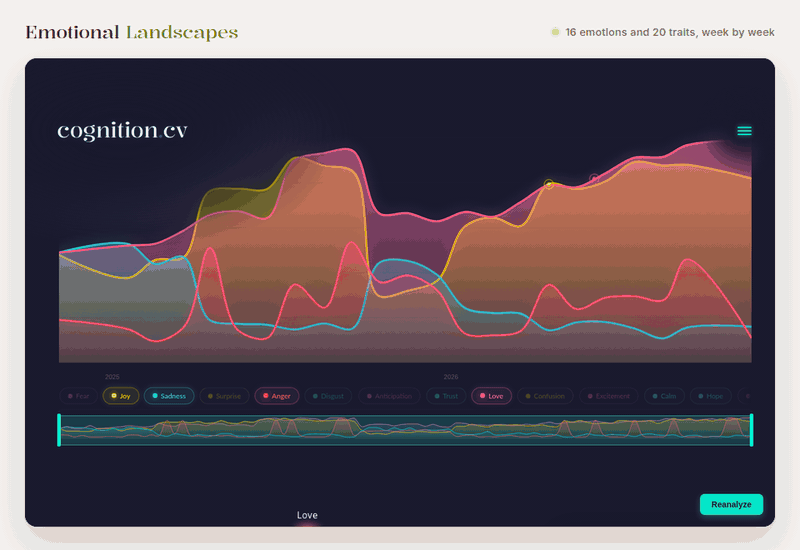Screen dimensions: 800x550
Task: Enable the Surprise emotion series
Action: point(224,396)
